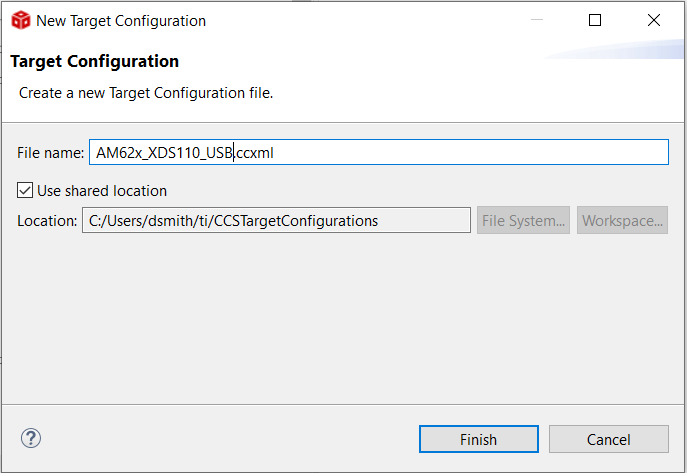Close the New Target Configuration dialog
This screenshot has height=473, width=687.
(654, 20)
